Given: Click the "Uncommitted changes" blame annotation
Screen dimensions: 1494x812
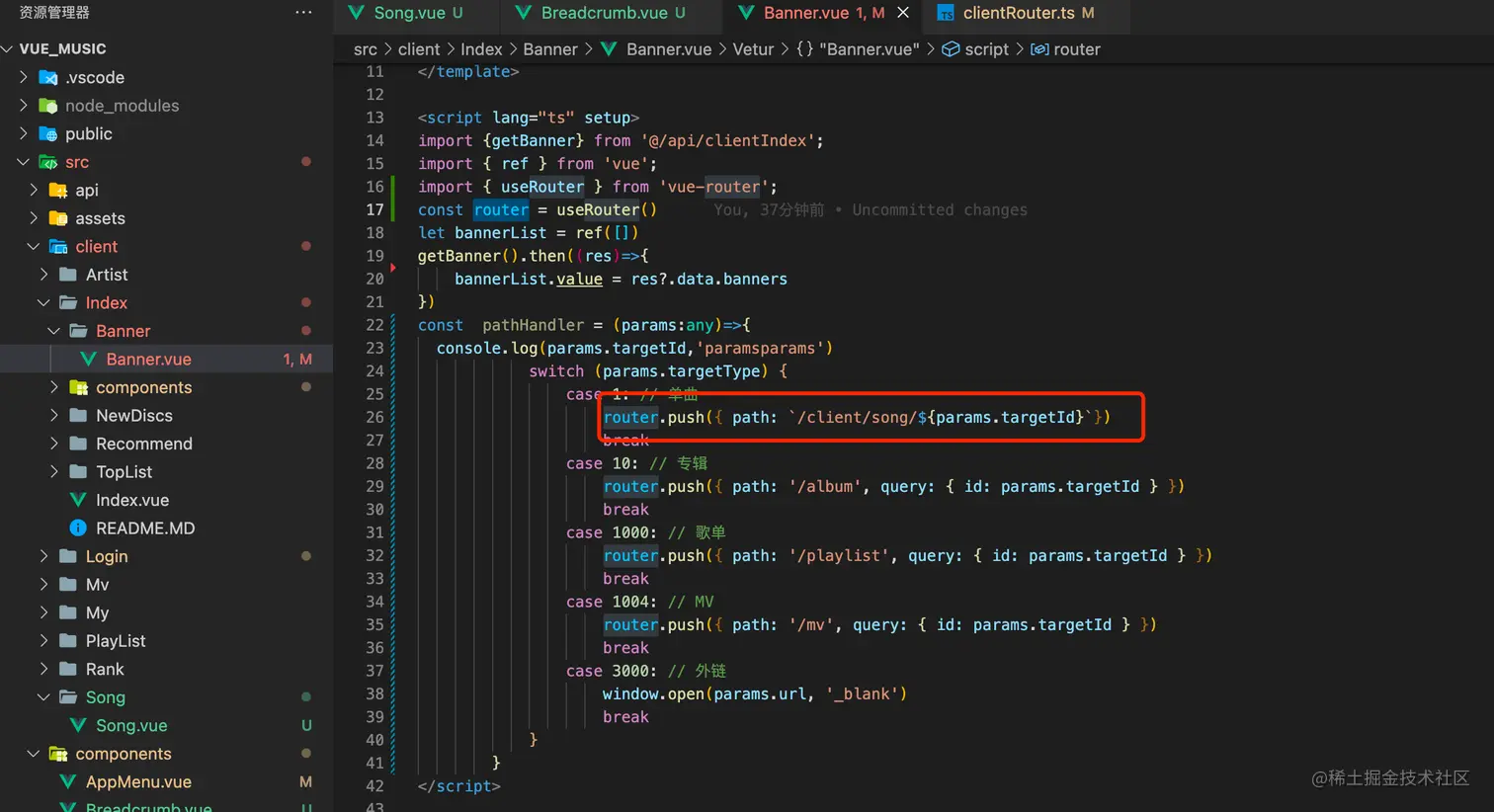Looking at the screenshot, I should pos(940,209).
